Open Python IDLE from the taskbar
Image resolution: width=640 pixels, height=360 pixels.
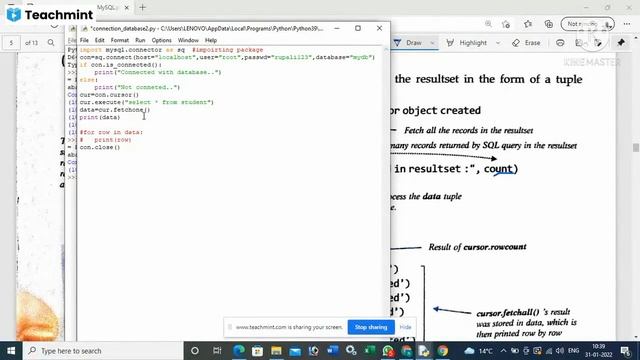(424, 351)
